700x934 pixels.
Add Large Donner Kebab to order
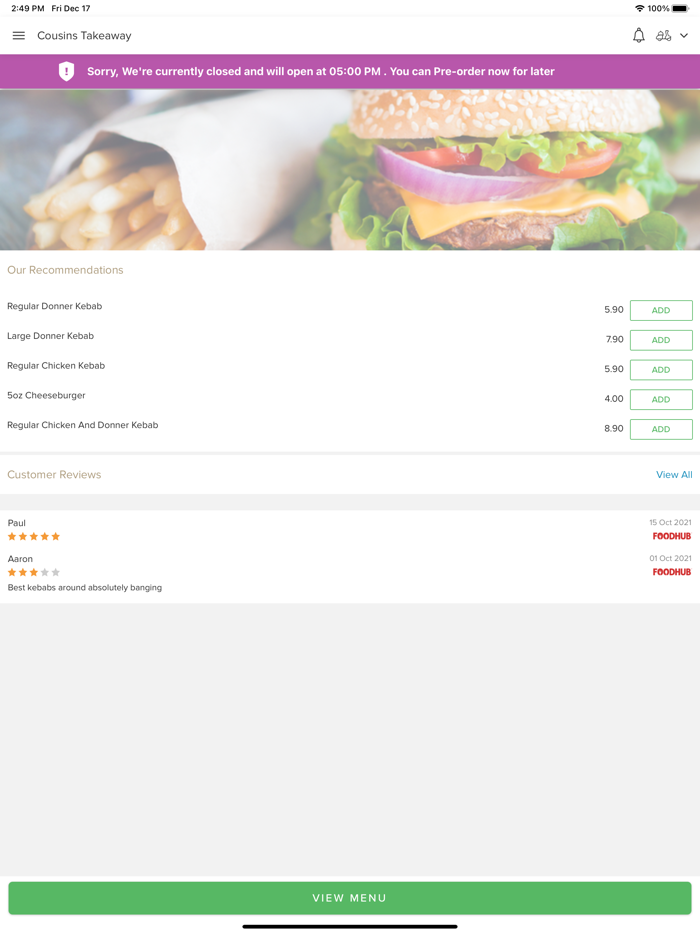pos(661,340)
